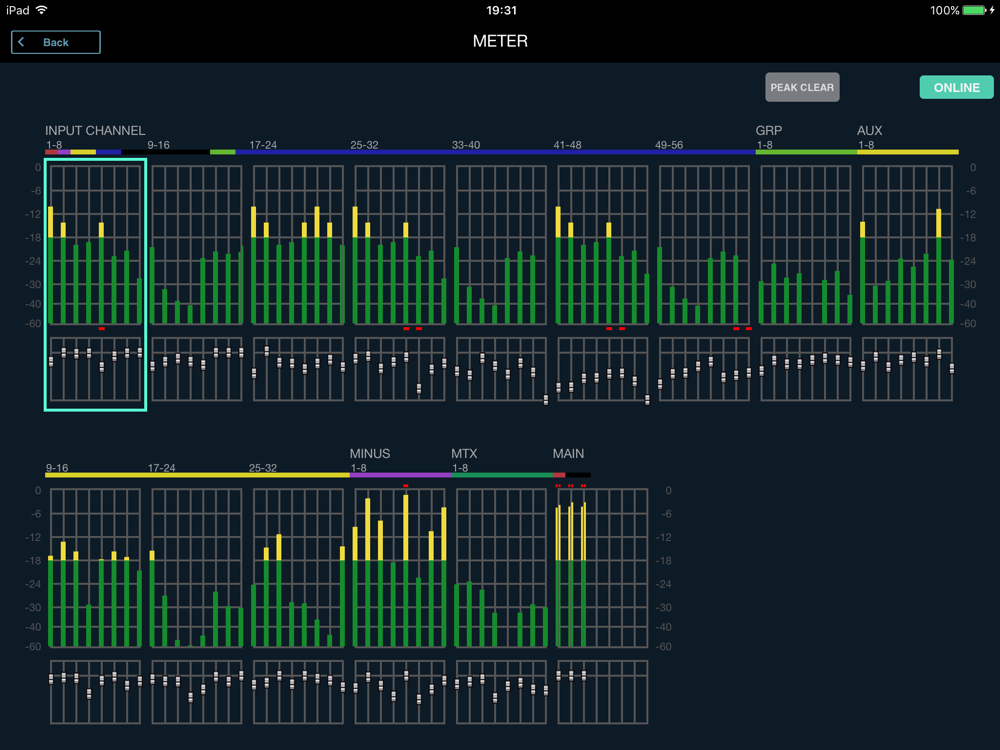Click the MINUS section label
This screenshot has height=750, width=1000.
(370, 453)
